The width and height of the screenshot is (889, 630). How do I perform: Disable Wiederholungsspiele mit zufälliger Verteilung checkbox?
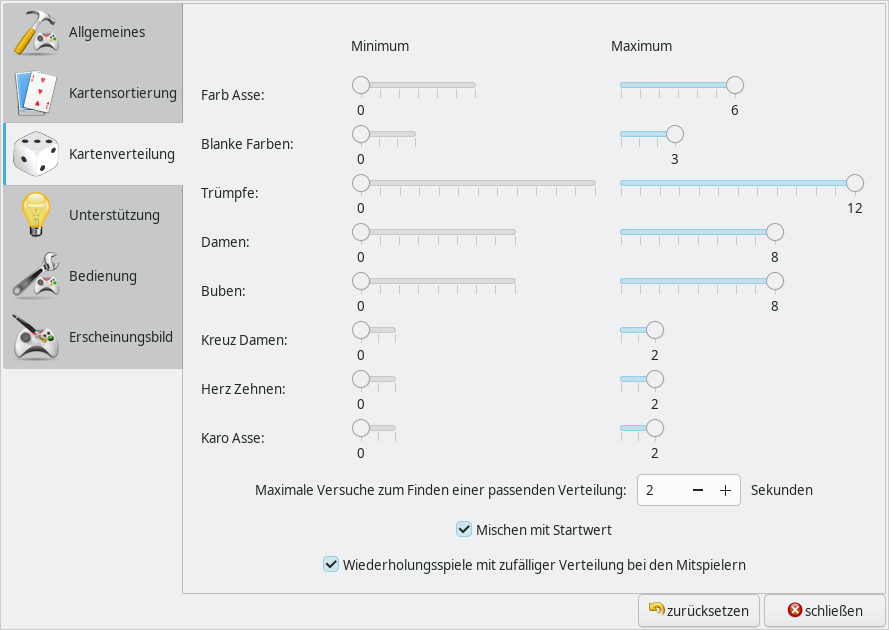331,564
